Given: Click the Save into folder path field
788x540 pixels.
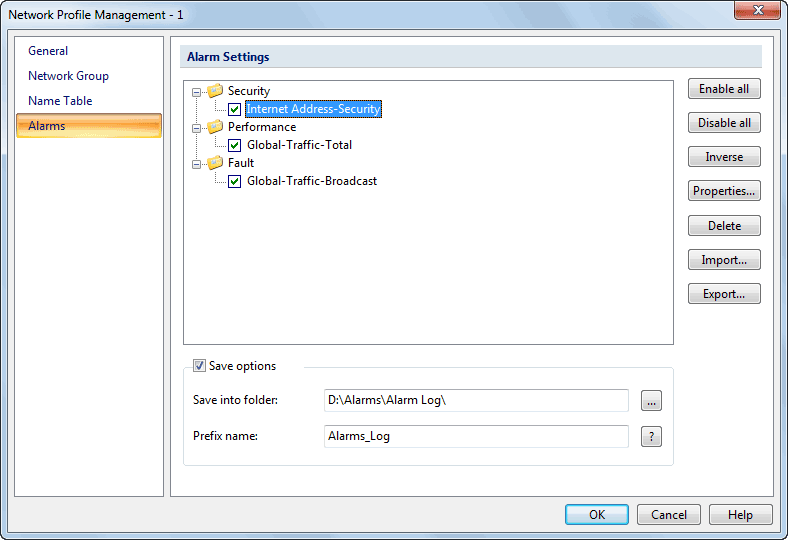Looking at the screenshot, I should 476,400.
